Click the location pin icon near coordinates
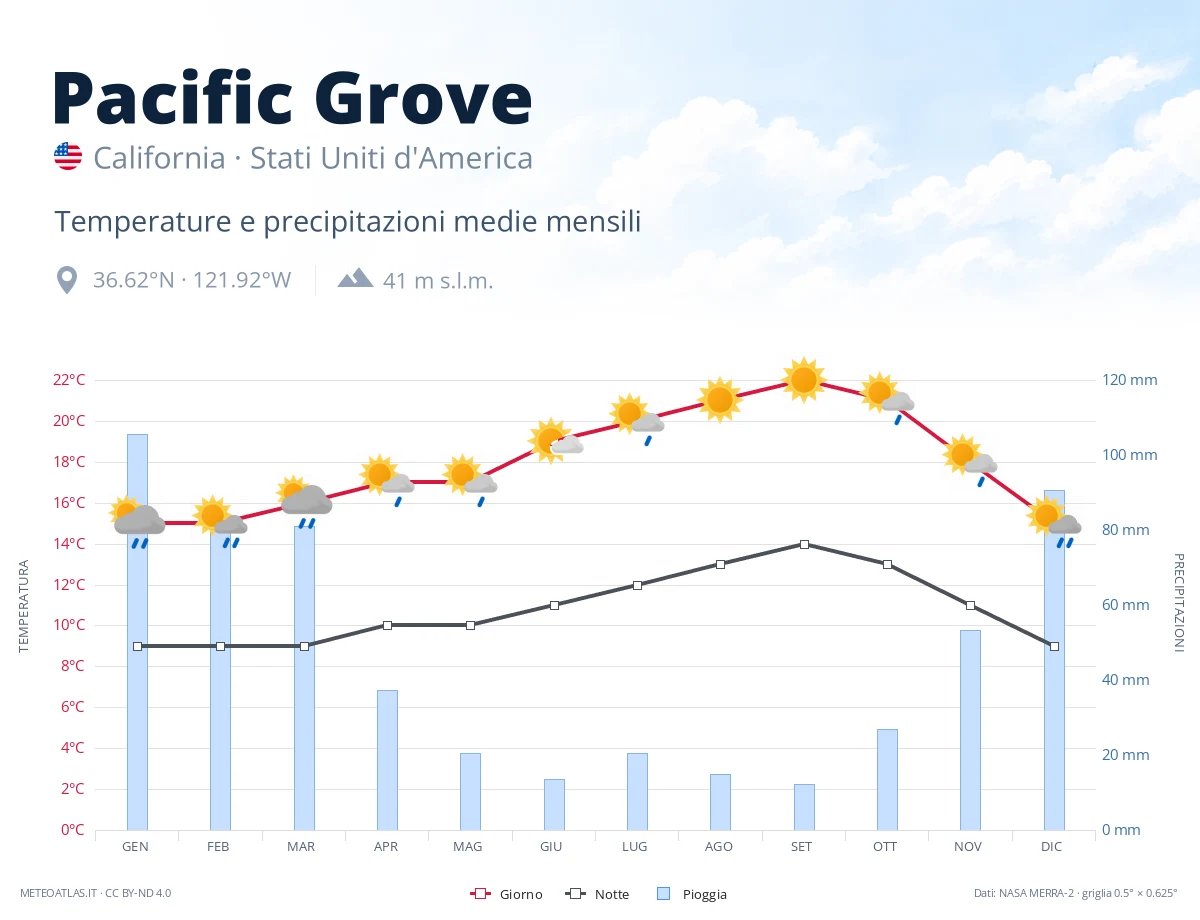The image size is (1200, 920). coord(67,280)
